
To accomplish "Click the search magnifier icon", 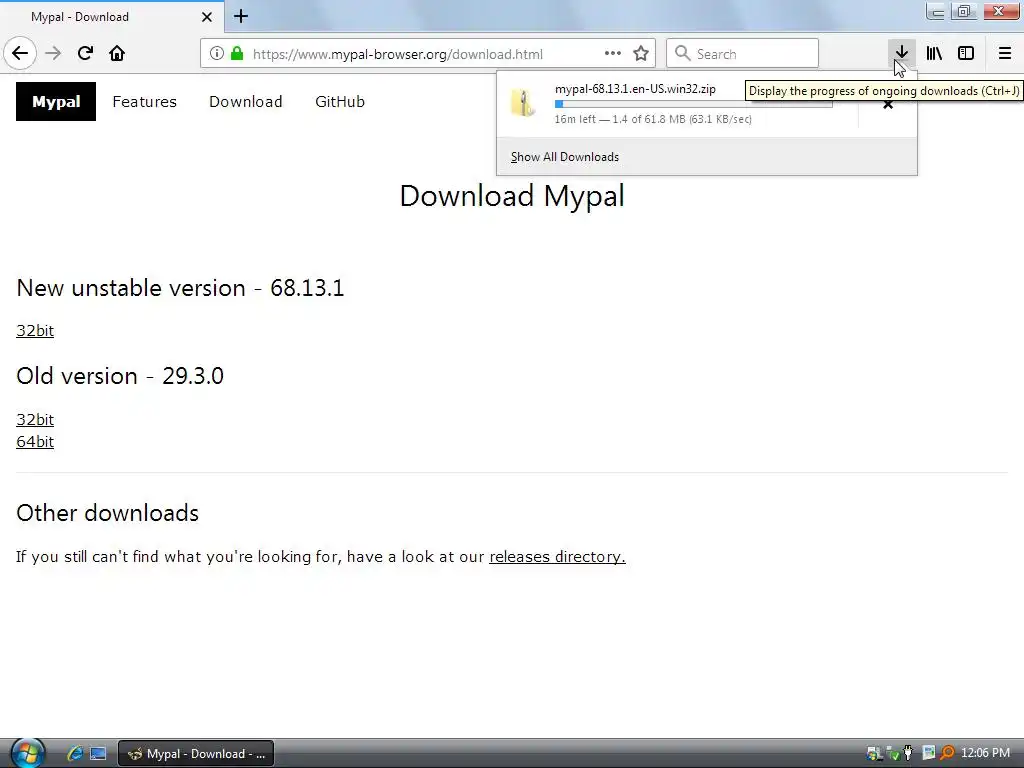I will click(x=682, y=54).
